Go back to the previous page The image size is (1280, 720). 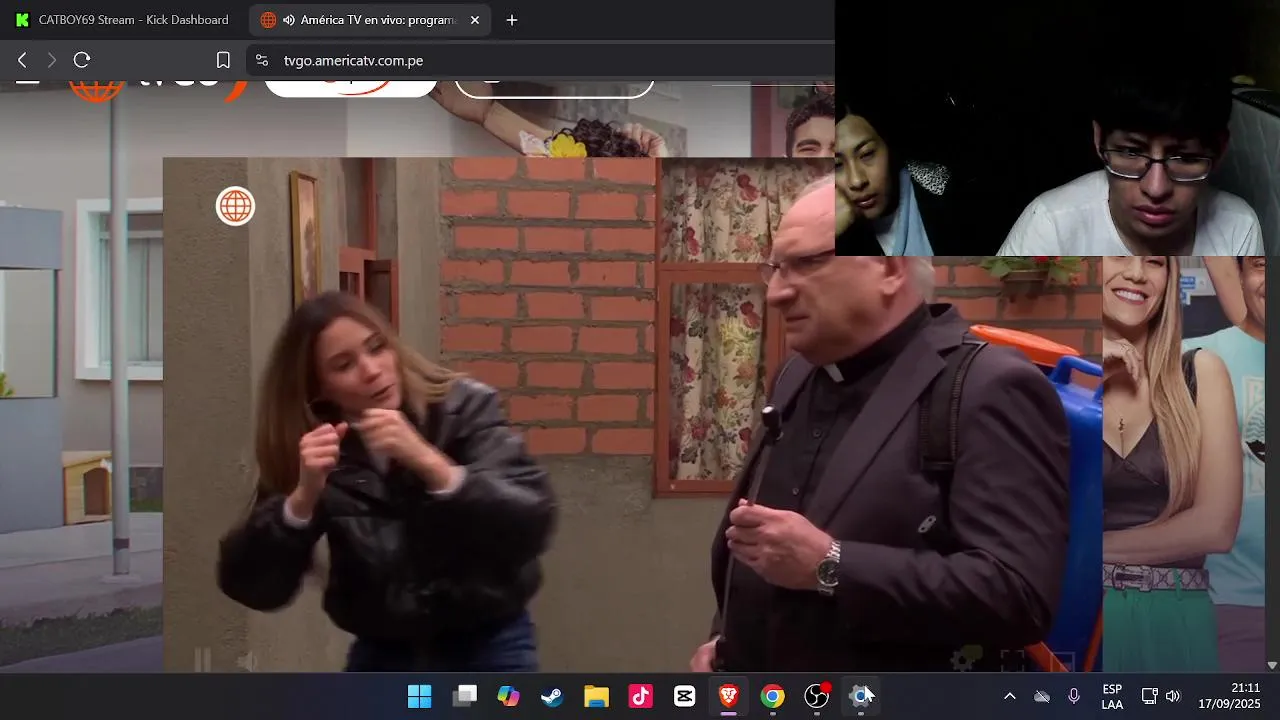click(x=22, y=60)
